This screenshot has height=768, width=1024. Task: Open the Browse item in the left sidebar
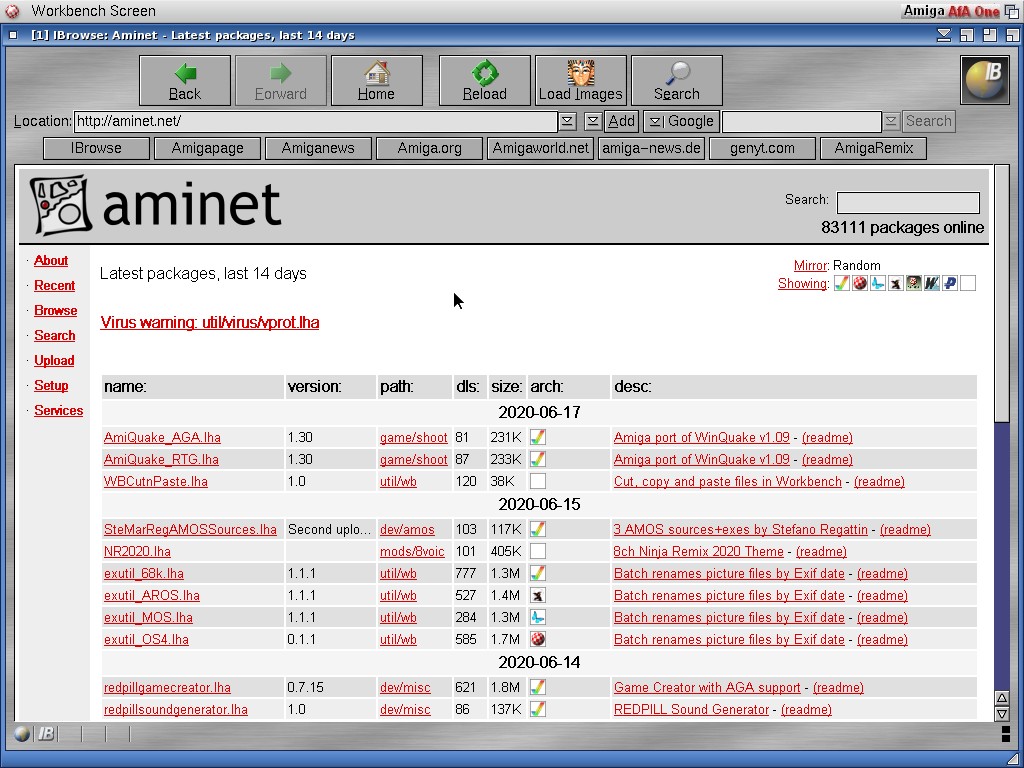point(55,310)
